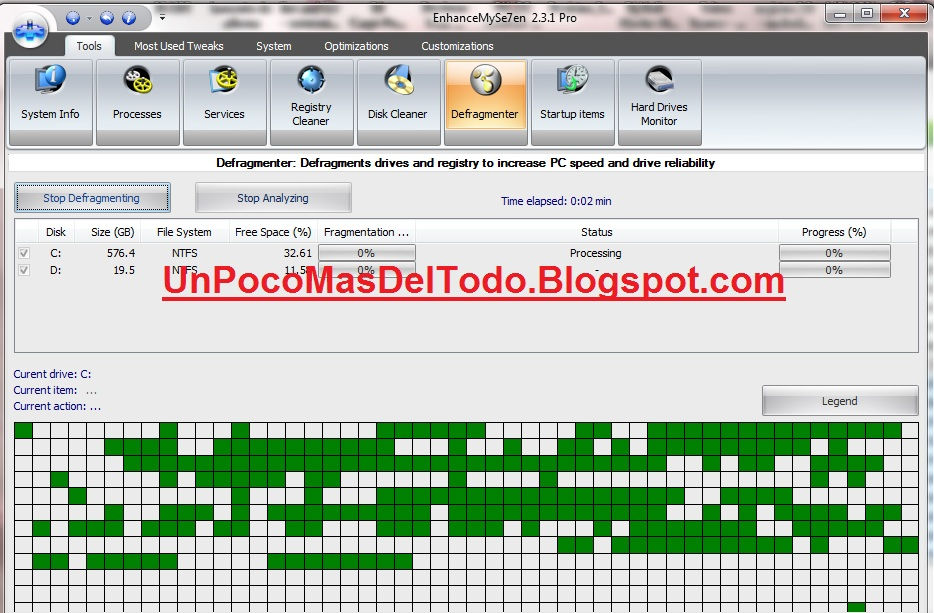Open the Legend button
This screenshot has width=934, height=613.
tap(840, 401)
